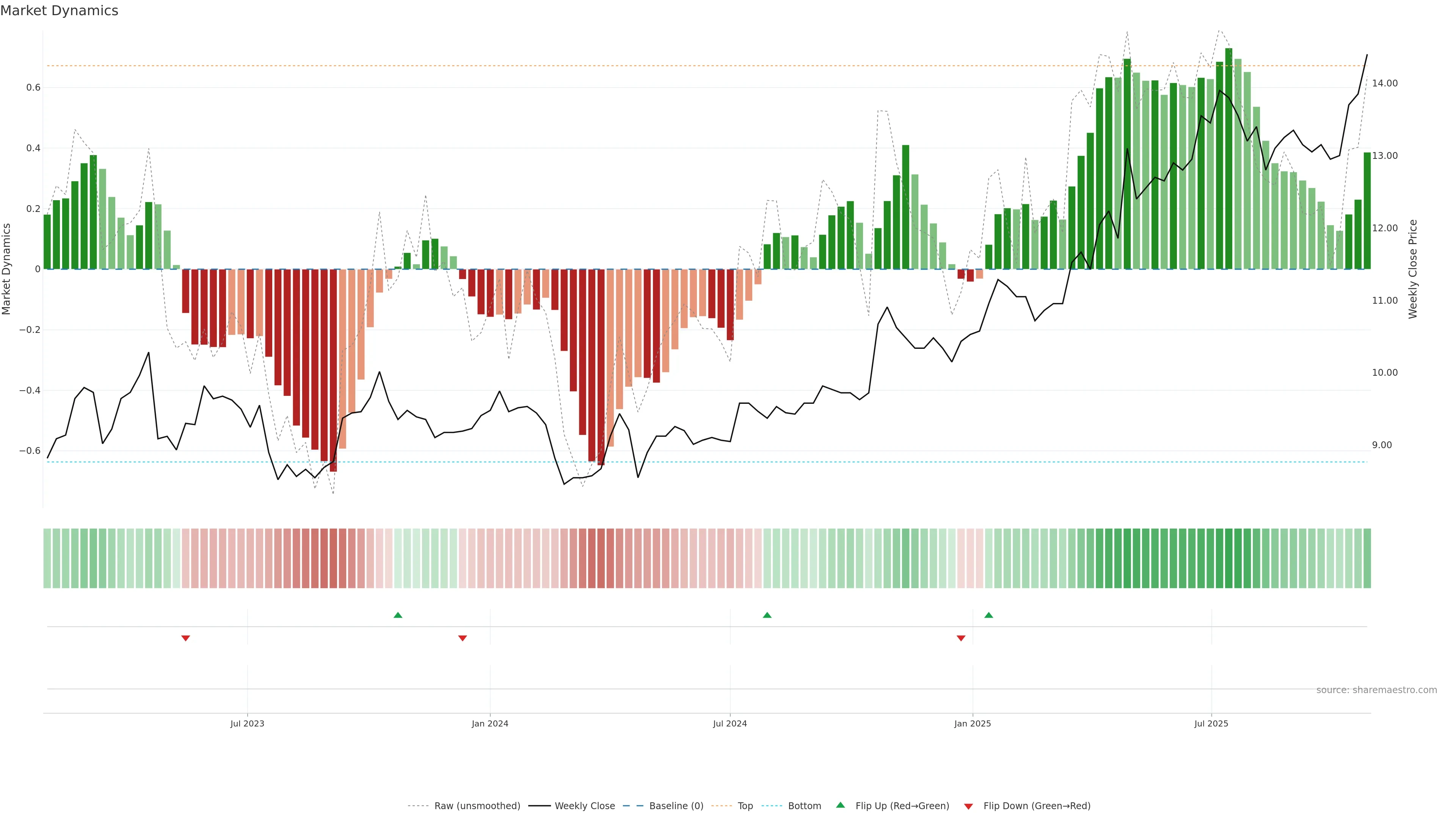Hide the Top series via its legend label
Screen dimensions: 1456x819
745,806
